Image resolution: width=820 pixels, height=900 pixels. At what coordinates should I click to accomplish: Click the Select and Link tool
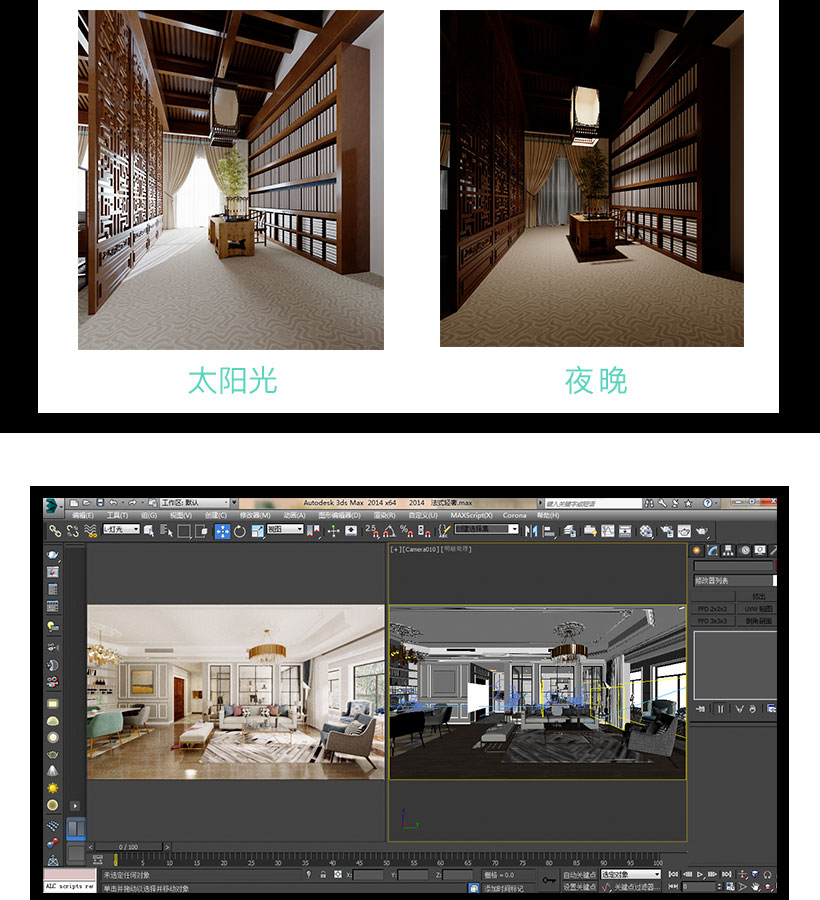[x=55, y=531]
